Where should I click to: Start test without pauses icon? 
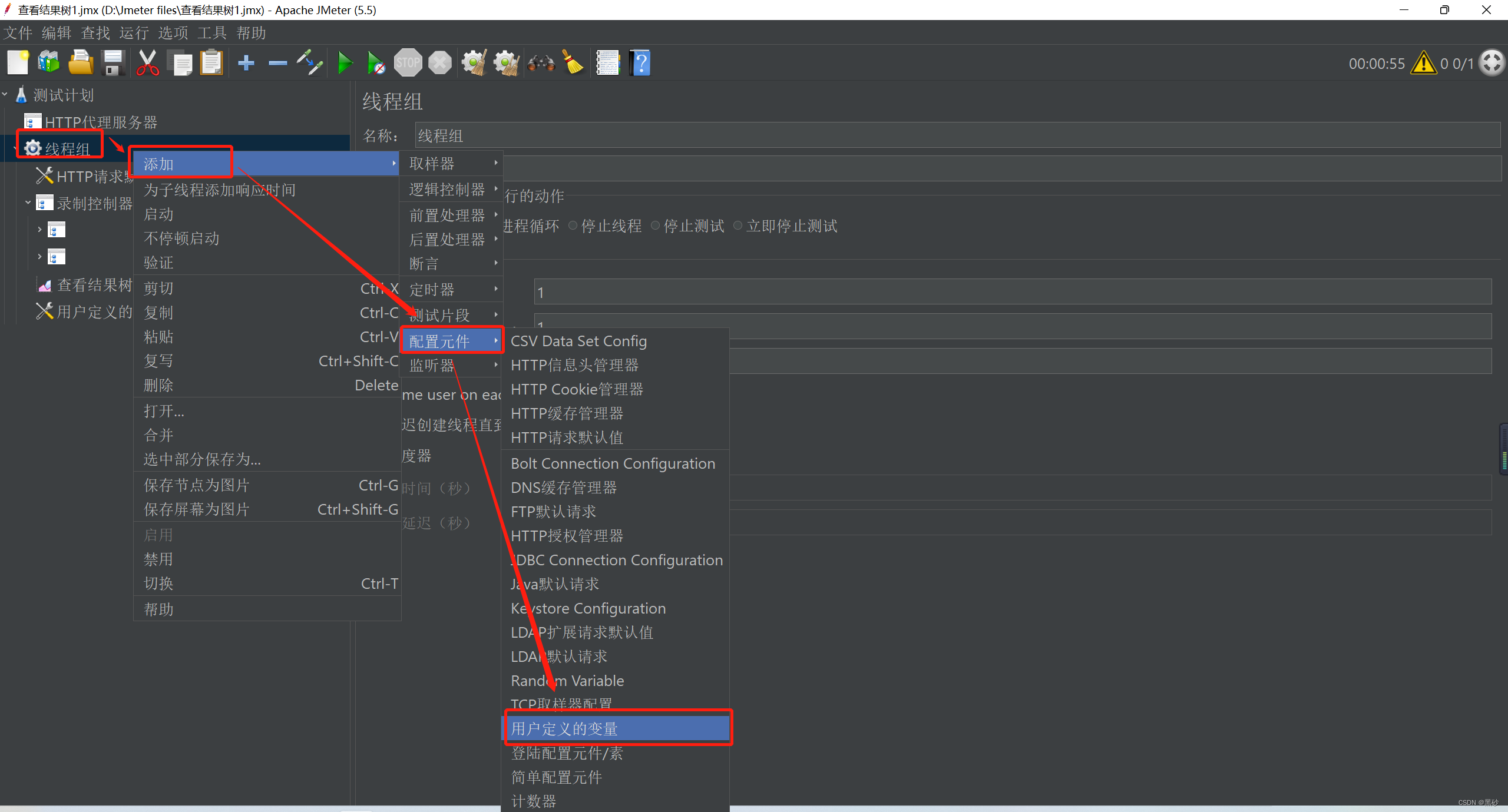click(376, 62)
